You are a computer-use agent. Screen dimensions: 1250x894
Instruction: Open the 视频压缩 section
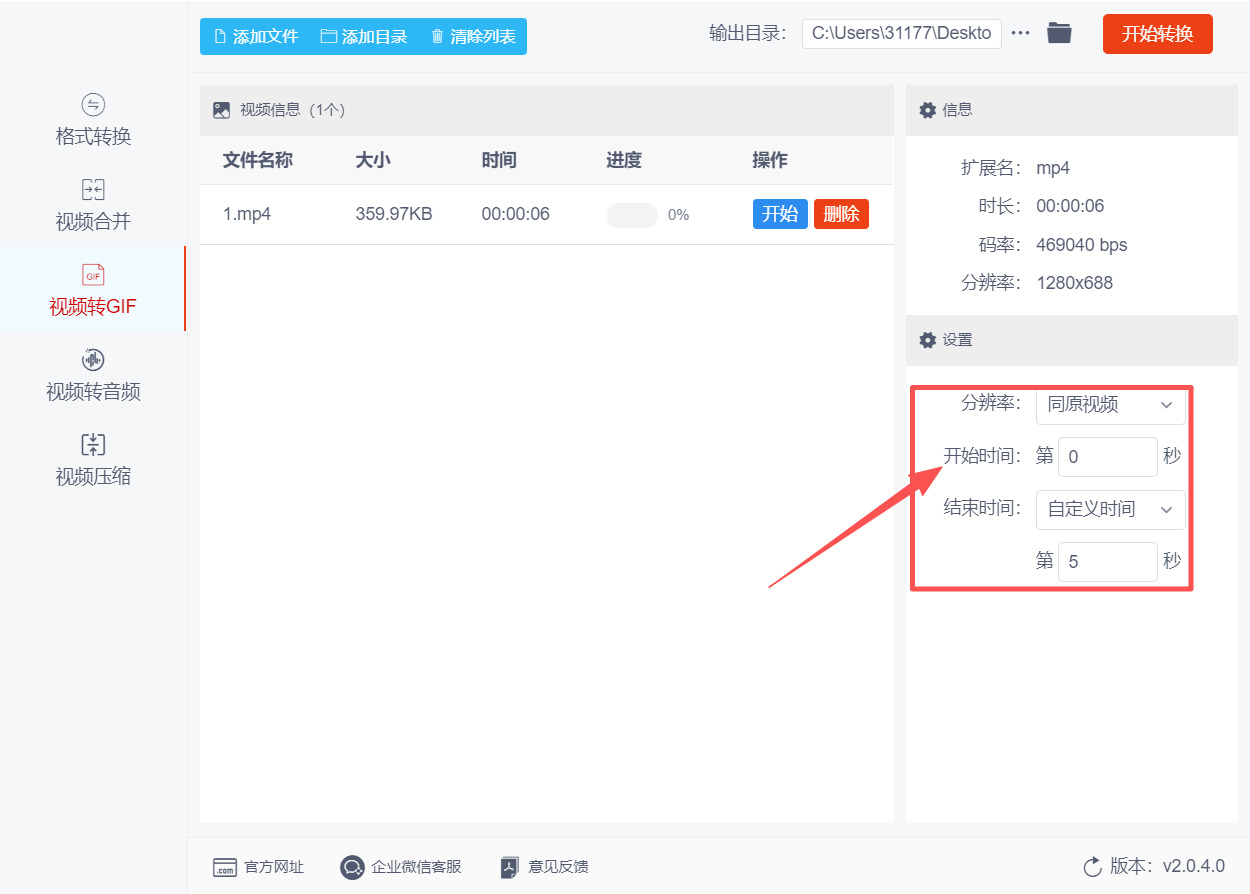coord(93,460)
